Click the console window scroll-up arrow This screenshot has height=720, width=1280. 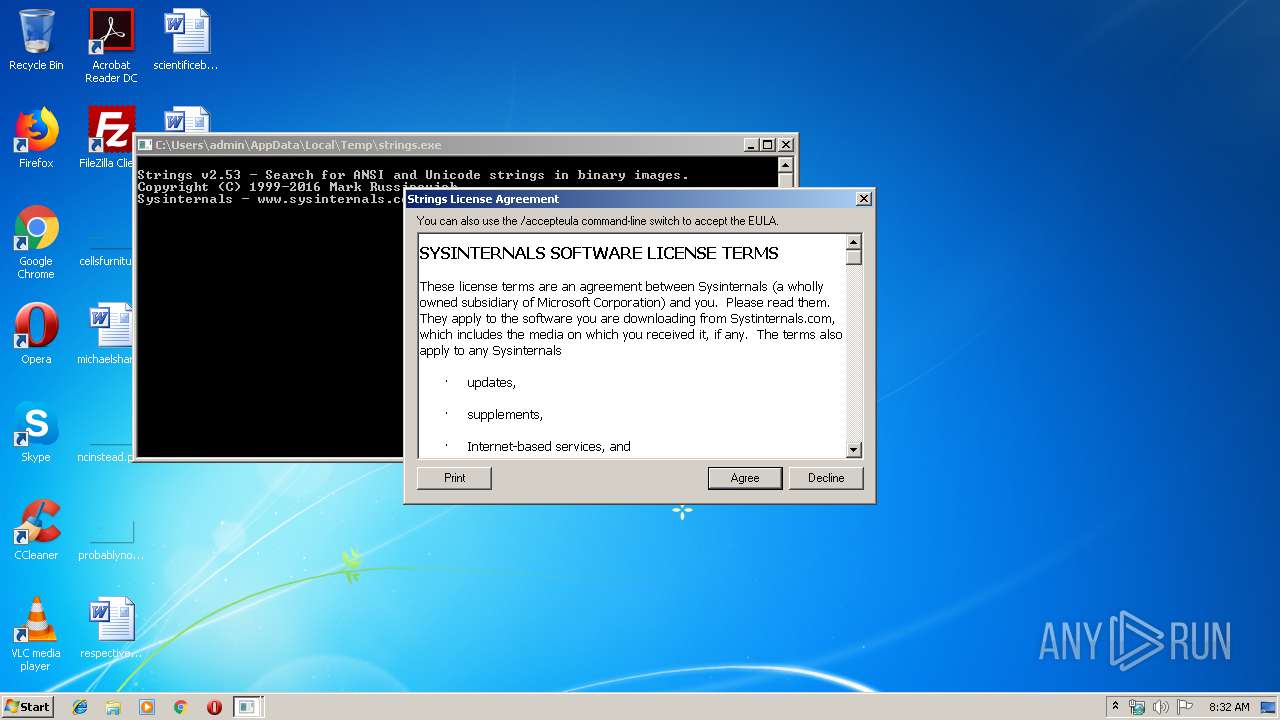pos(785,165)
